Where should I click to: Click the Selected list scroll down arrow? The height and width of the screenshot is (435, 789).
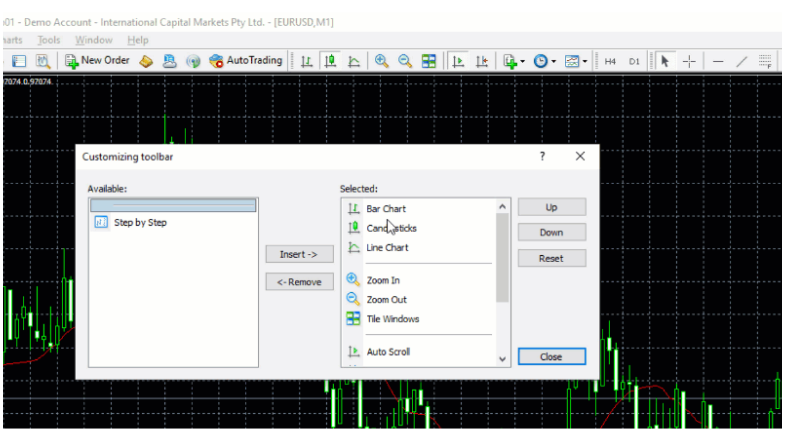point(502,358)
